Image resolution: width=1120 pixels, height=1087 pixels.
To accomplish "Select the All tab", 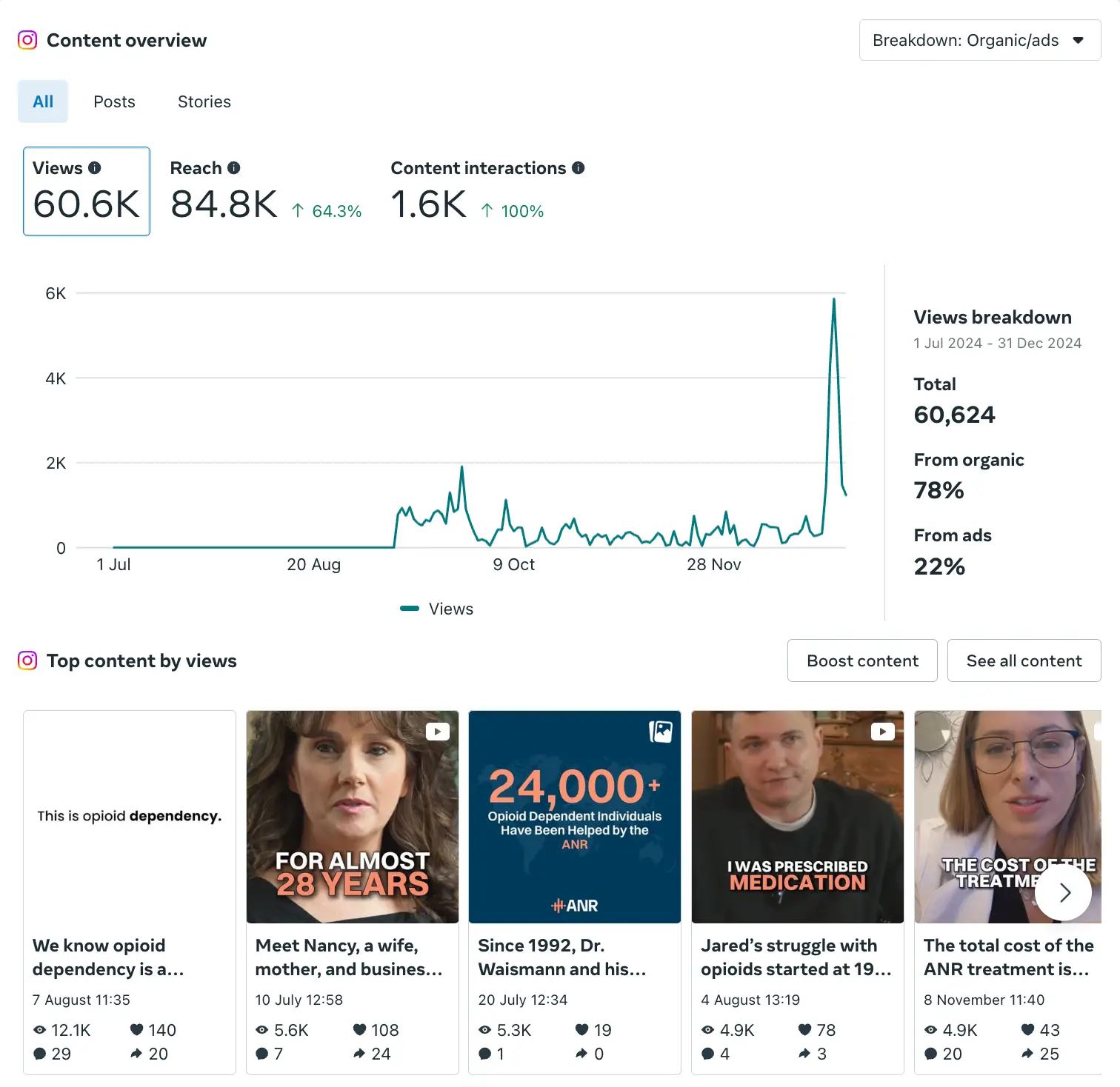I will [43, 101].
